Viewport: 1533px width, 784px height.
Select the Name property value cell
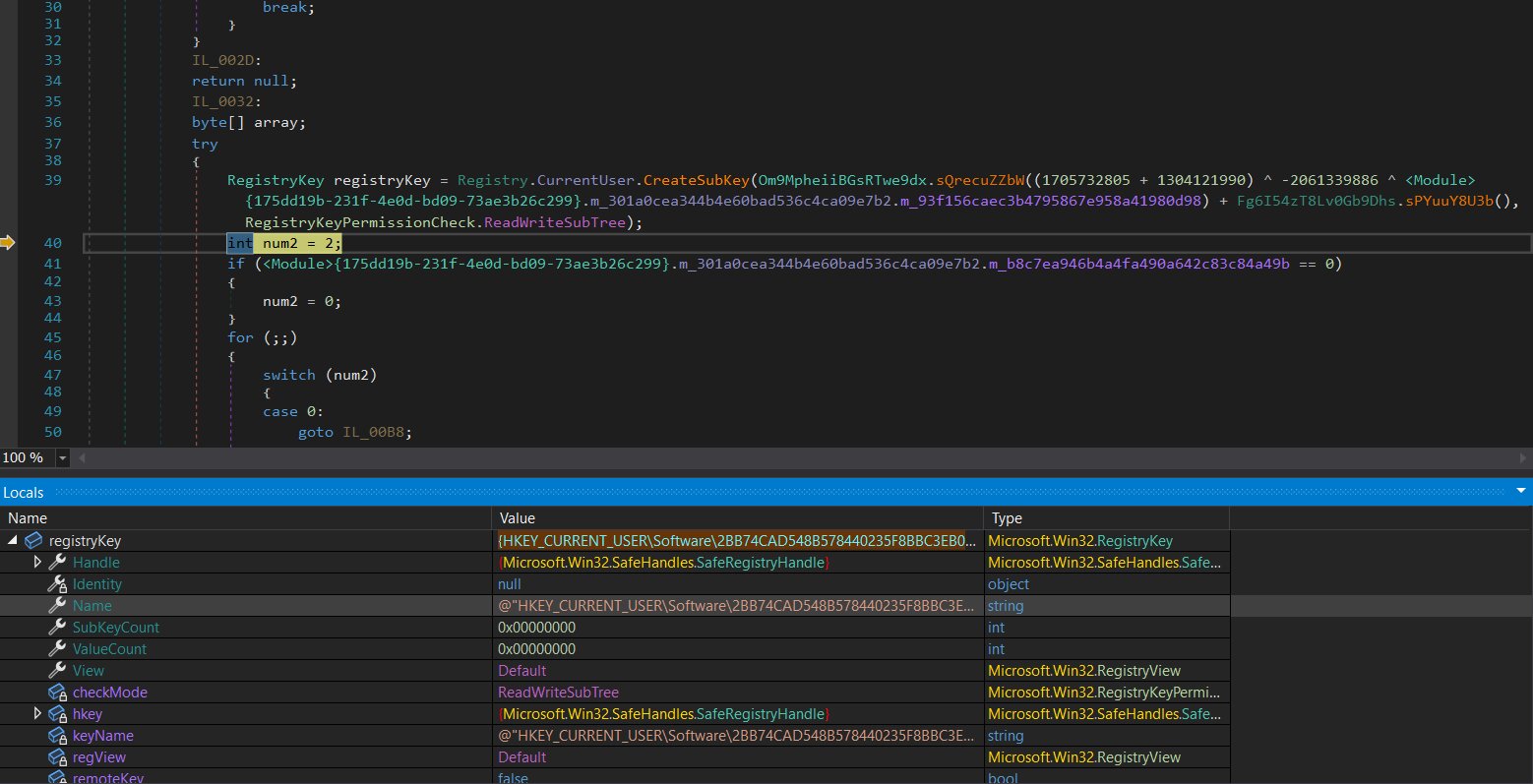(x=736, y=606)
